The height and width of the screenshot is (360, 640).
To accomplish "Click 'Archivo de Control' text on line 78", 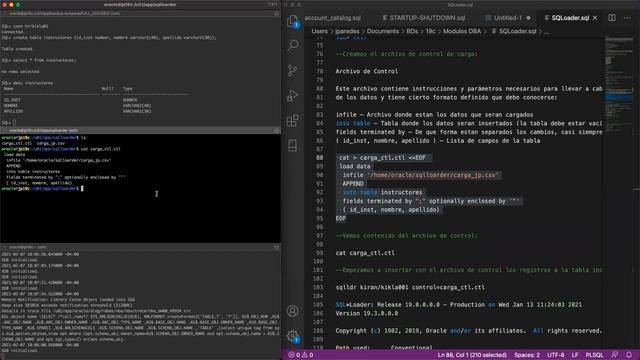I will pyautogui.click(x=367, y=71).
